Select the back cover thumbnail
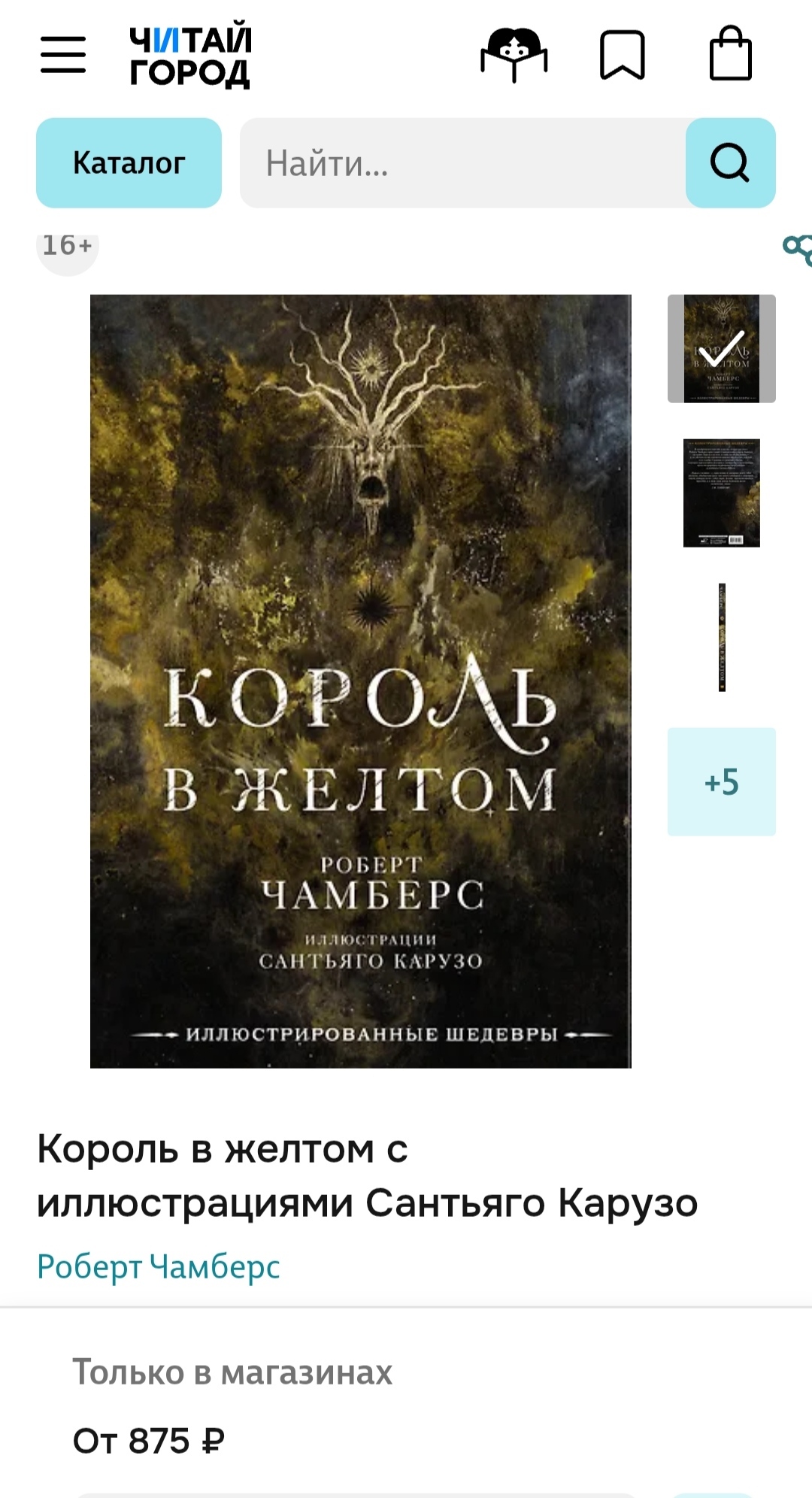The image size is (812, 1498). [722, 493]
